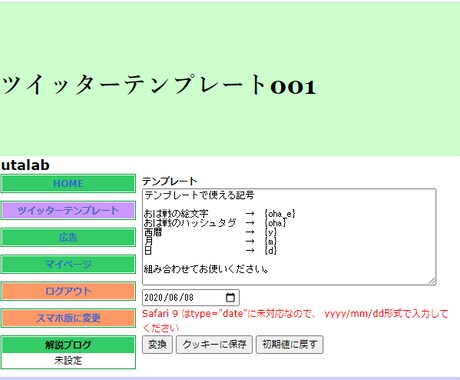Viewport: 460px width, 380px height.
Task: Click the おは戦のハッシュタグ line in the template
Action: point(215,223)
